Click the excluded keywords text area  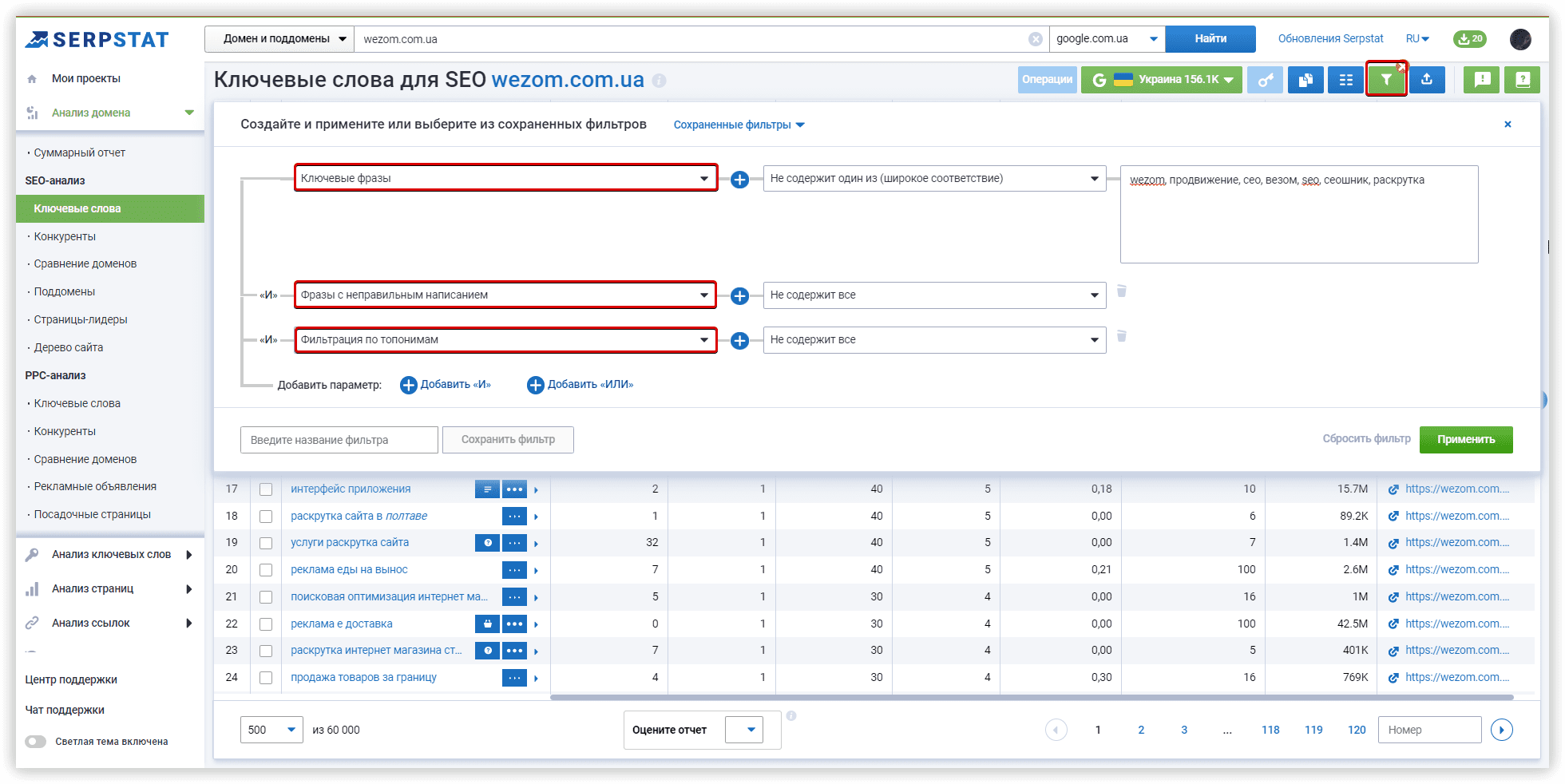coord(1299,214)
